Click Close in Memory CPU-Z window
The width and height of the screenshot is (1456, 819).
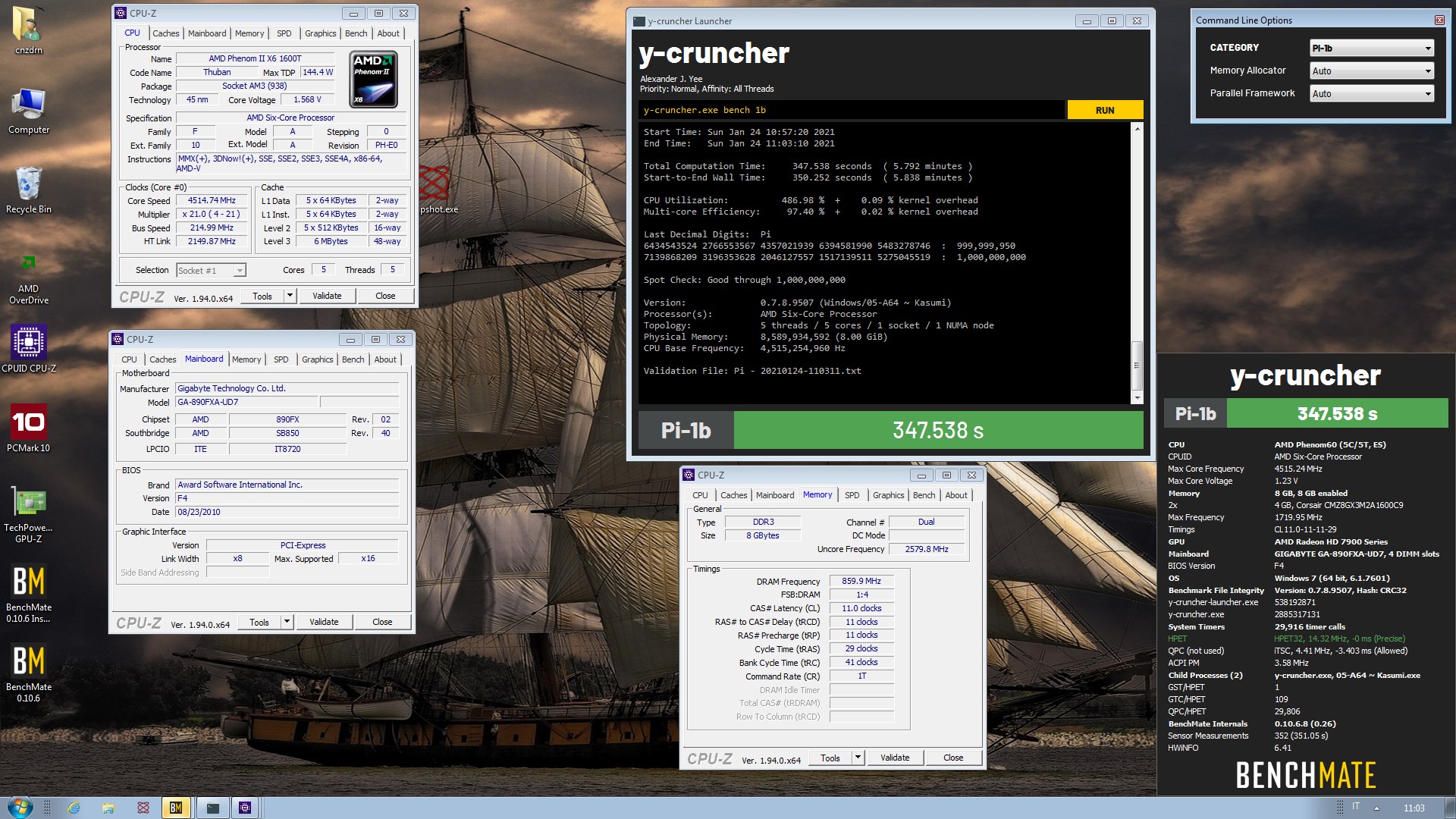pyautogui.click(x=953, y=758)
